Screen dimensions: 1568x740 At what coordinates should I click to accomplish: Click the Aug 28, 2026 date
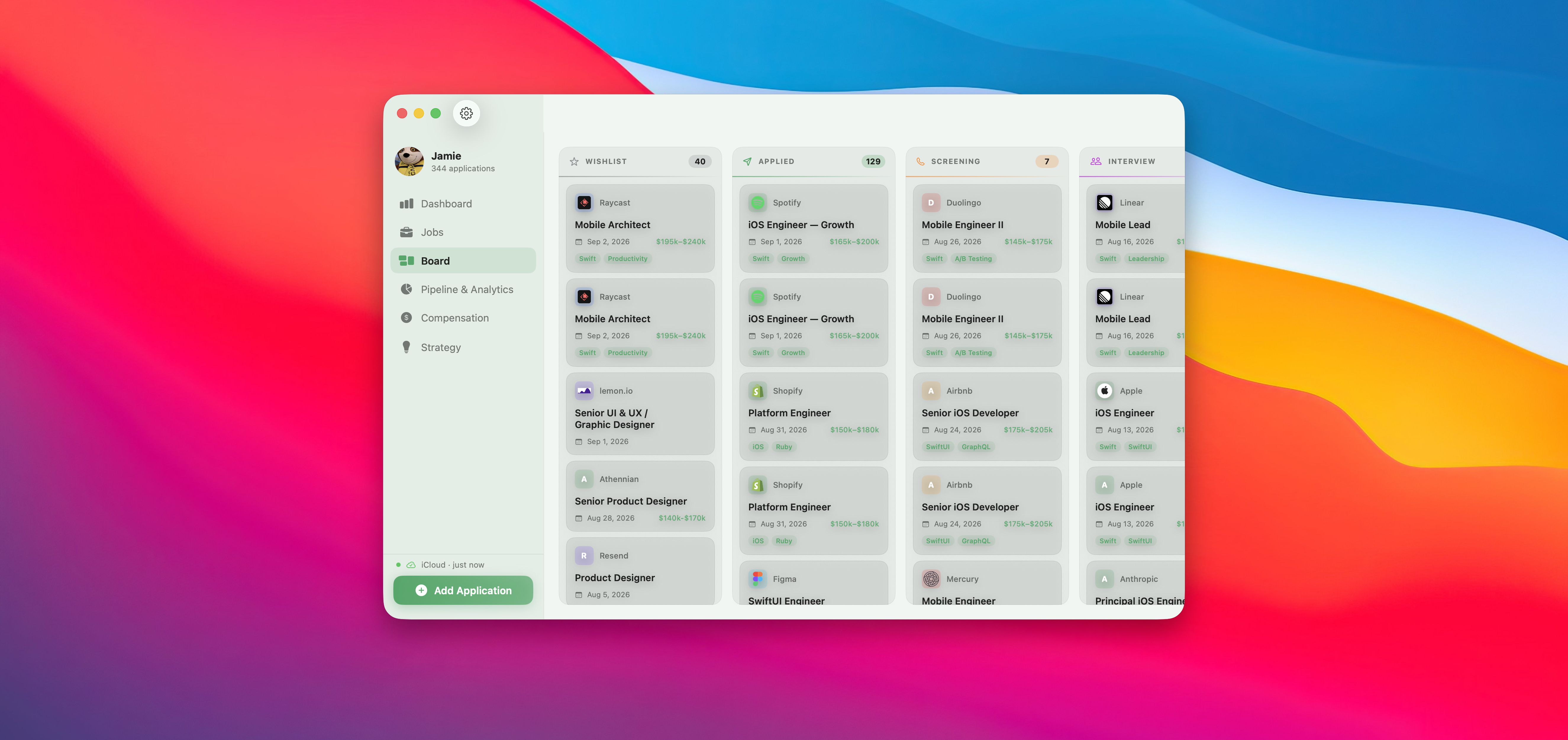click(x=611, y=518)
